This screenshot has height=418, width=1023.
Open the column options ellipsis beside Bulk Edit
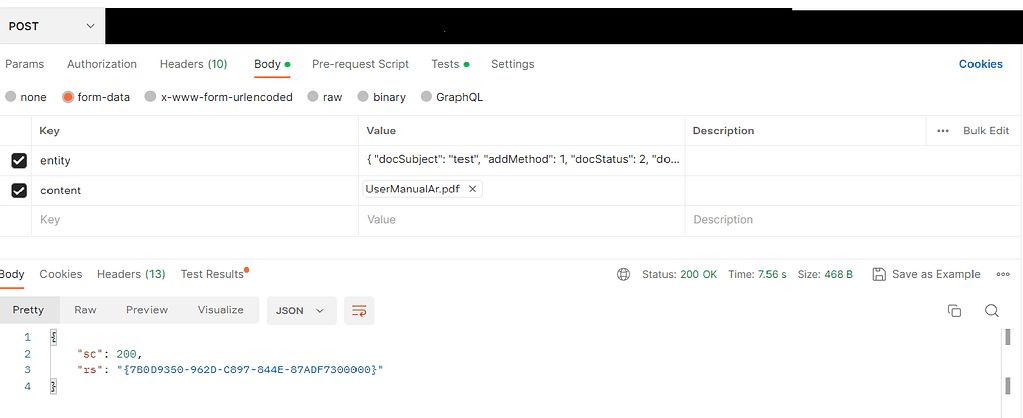pos(943,131)
